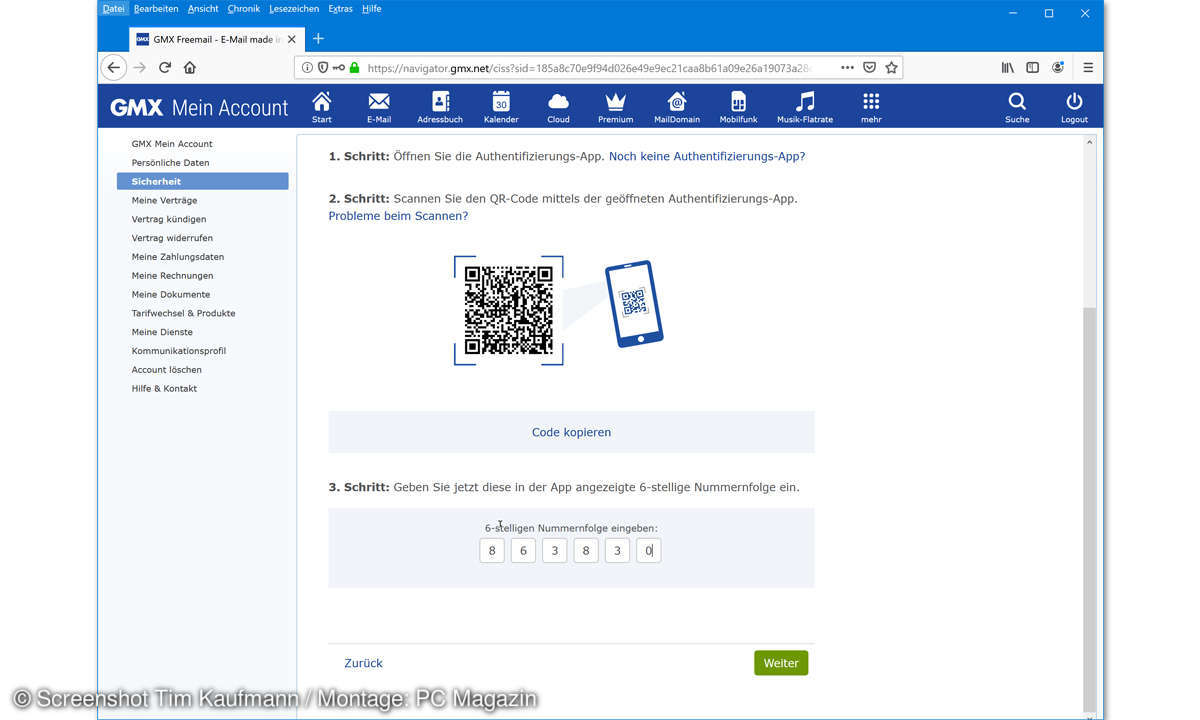Open the Firefox hamburger menu
The height and width of the screenshot is (720, 1200).
coord(1088,68)
